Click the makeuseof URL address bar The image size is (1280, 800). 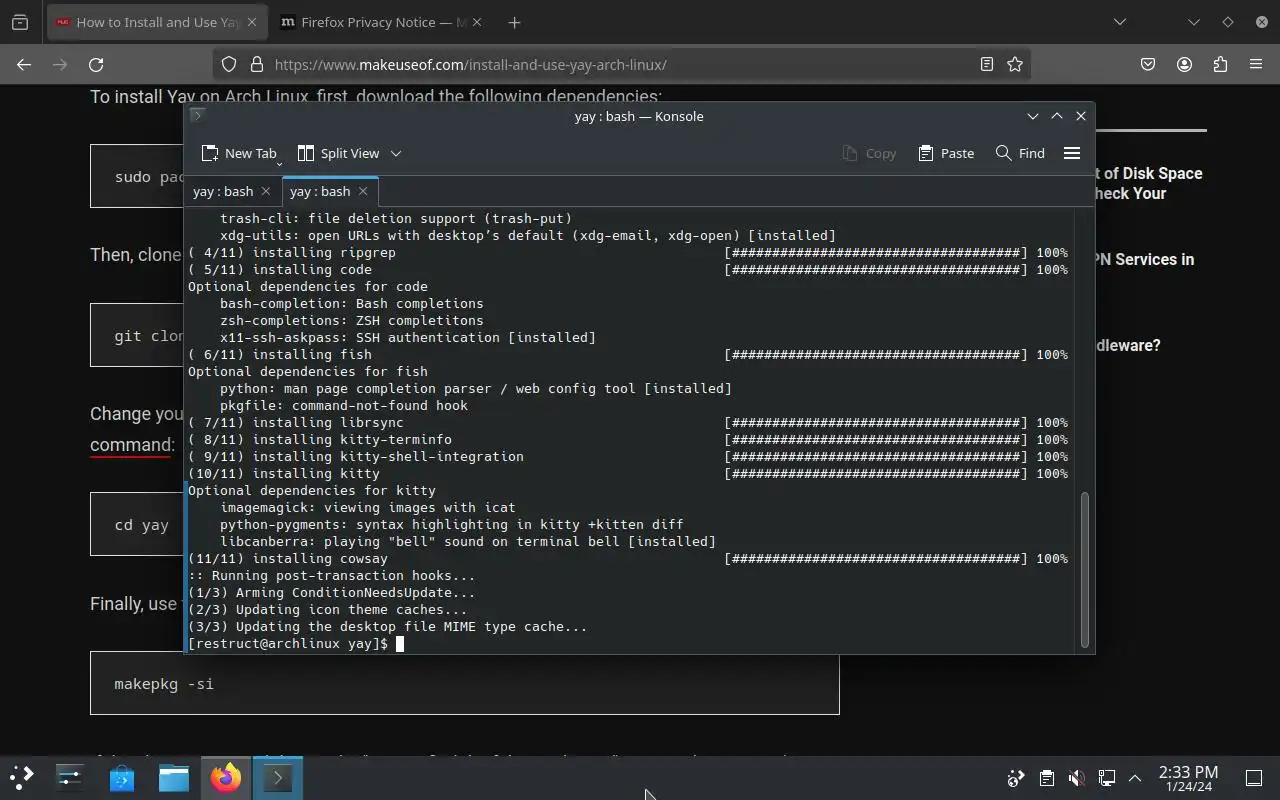click(x=620, y=64)
